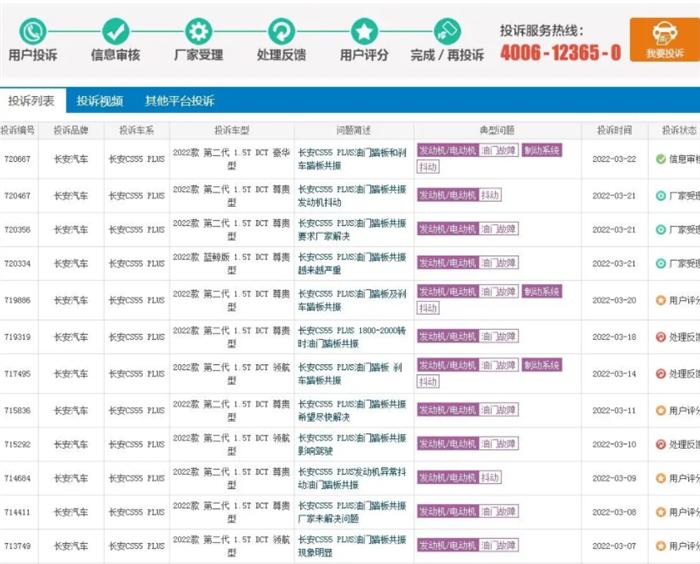Click date 2022-03-07 cell
The width and height of the screenshot is (700, 564).
pos(614,546)
